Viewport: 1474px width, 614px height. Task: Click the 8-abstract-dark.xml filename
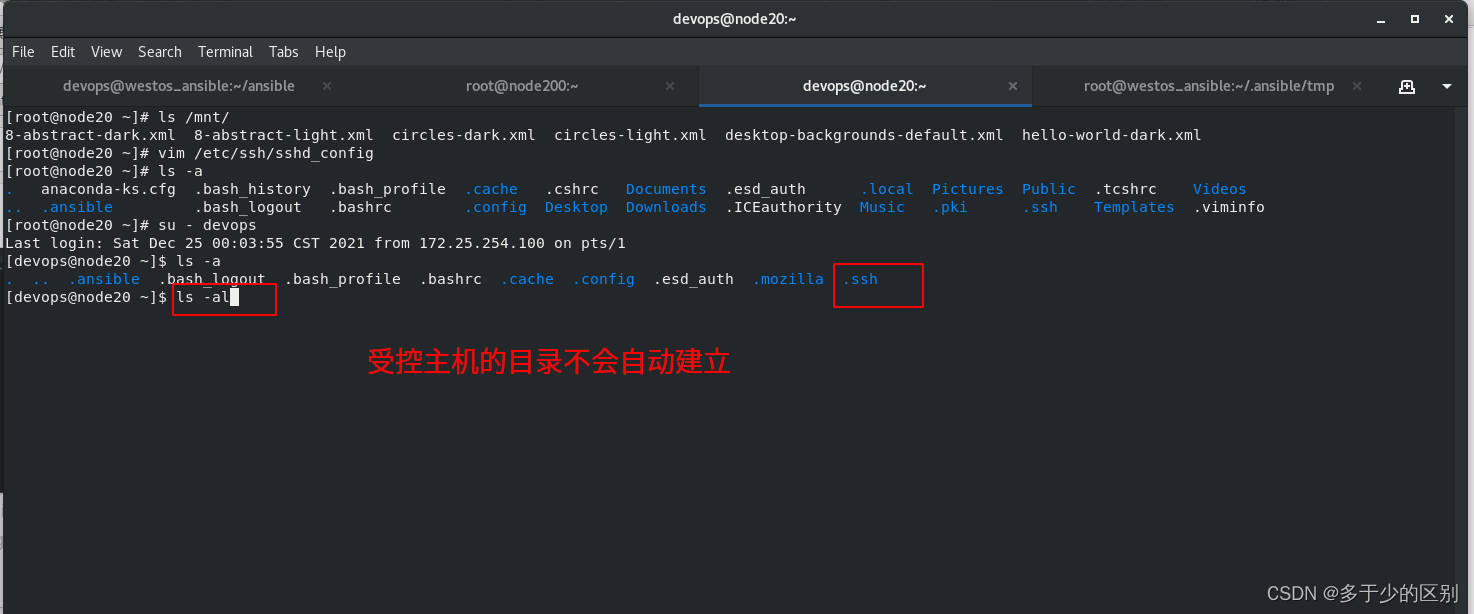click(x=90, y=135)
